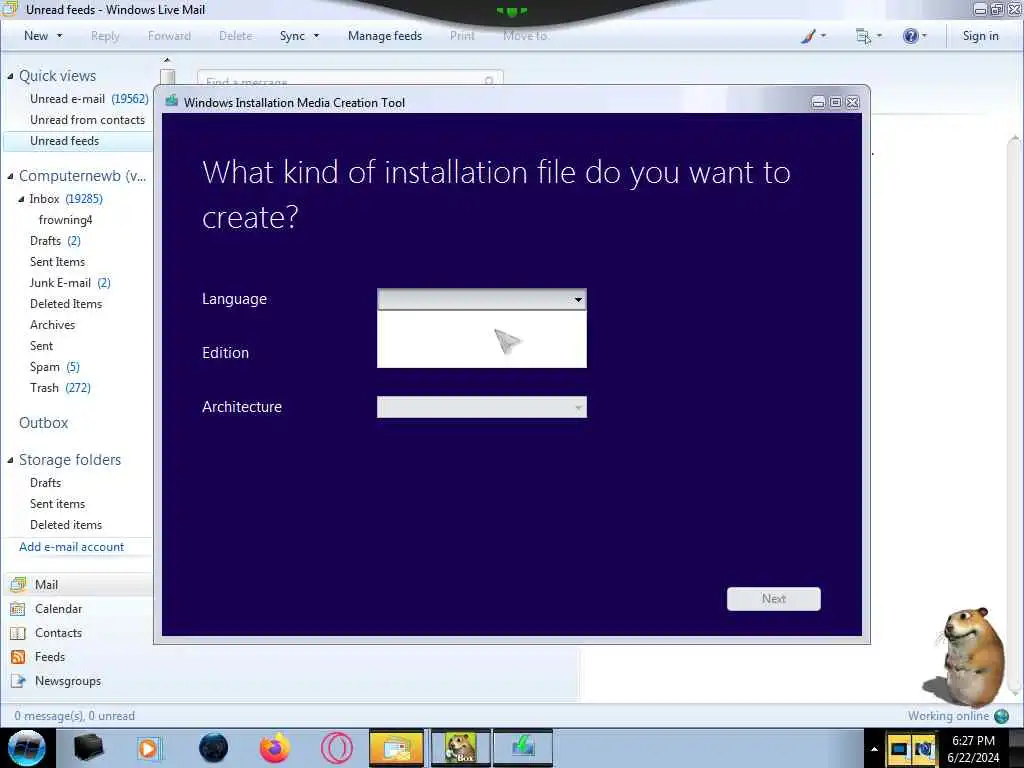
Task: Show hidden system tray icons
Action: pos(874,749)
